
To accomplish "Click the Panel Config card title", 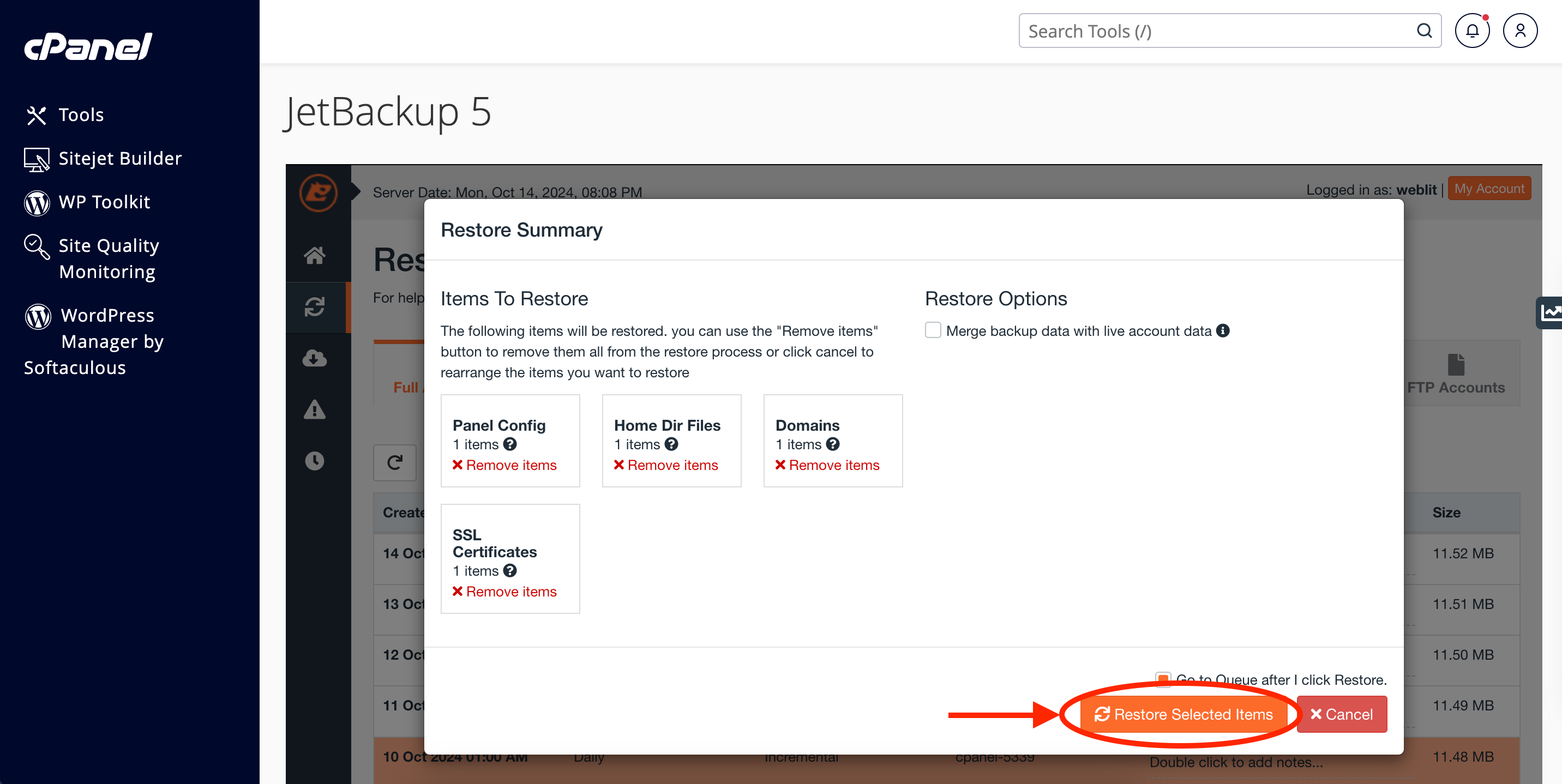I will 499,425.
